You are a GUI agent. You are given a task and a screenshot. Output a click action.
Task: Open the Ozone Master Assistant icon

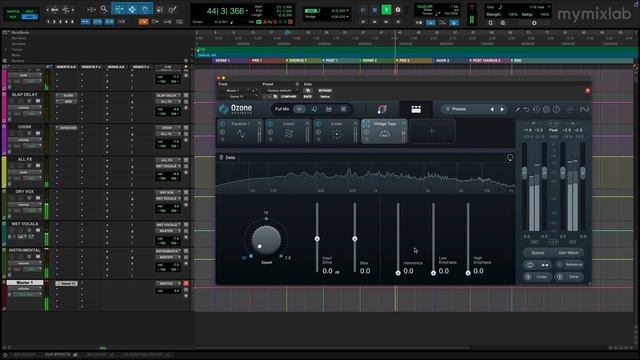pos(382,109)
